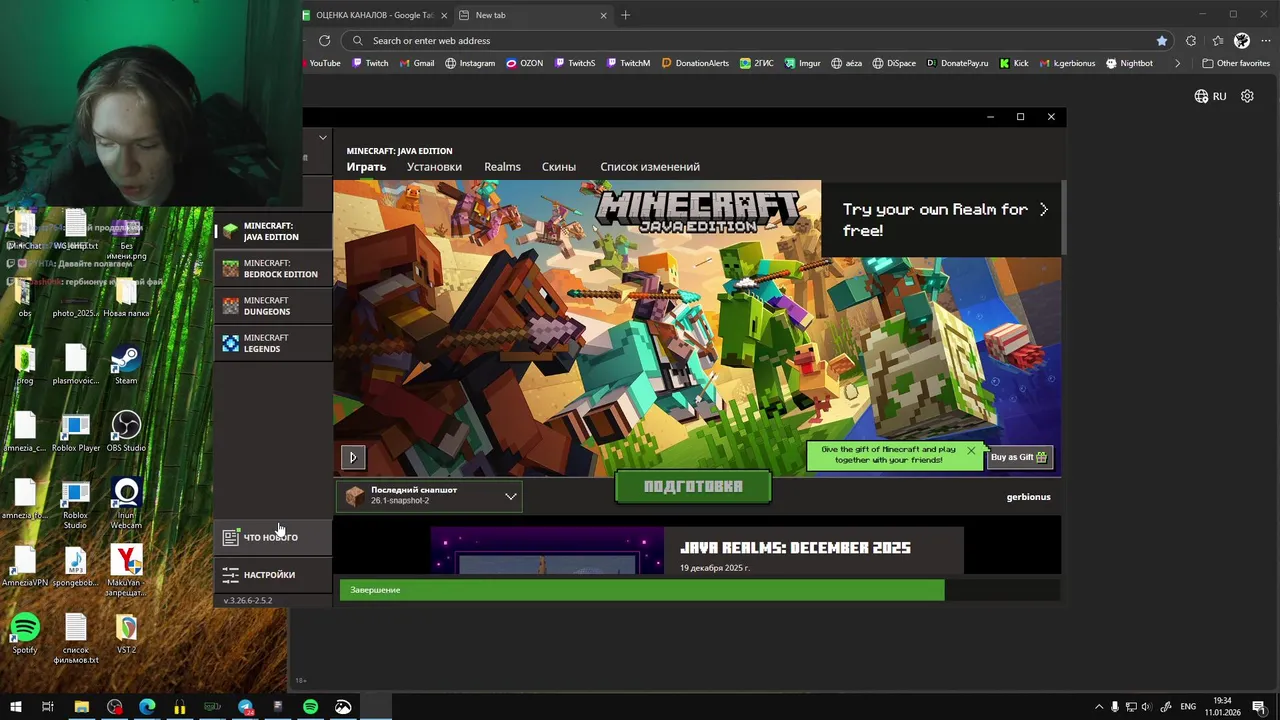
Task: Open the Realms tab
Action: [502, 167]
